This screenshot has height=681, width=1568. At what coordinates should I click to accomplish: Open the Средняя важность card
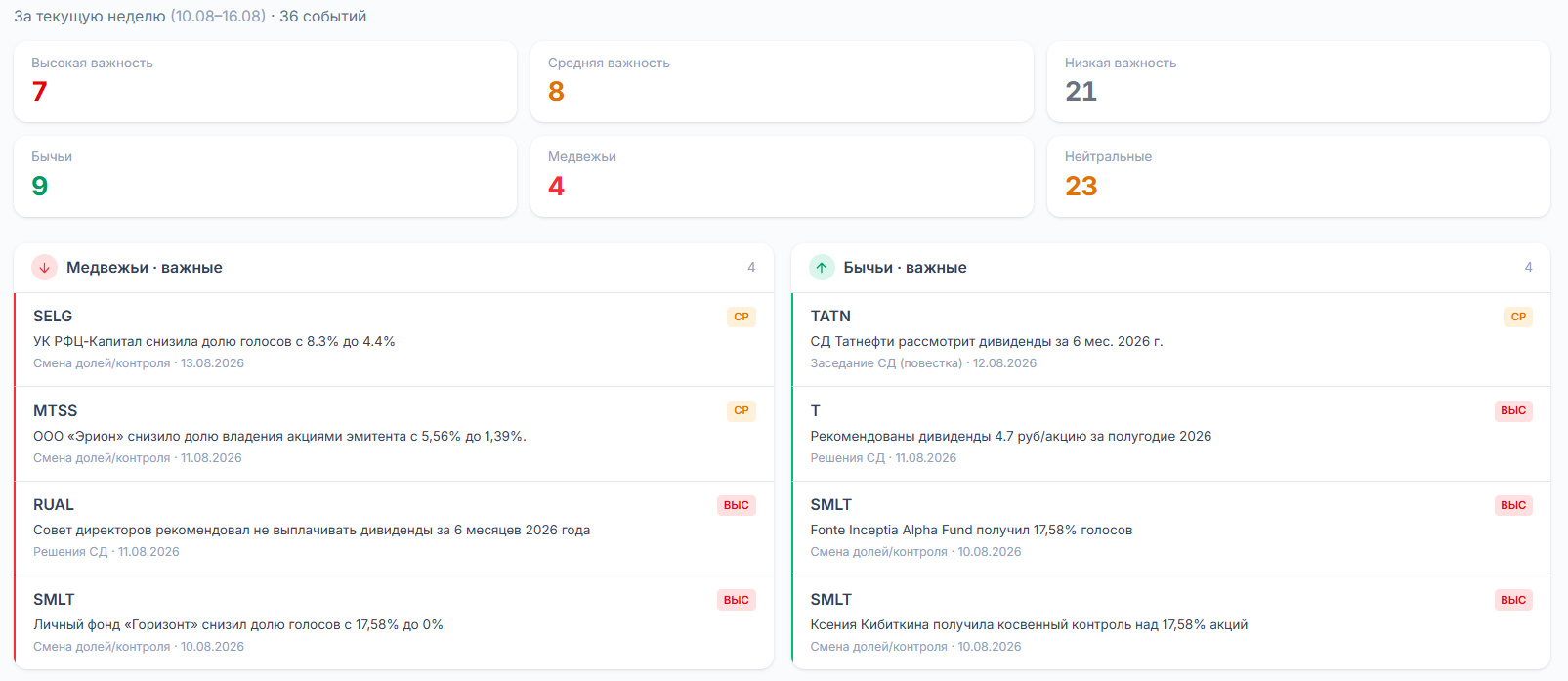(782, 81)
